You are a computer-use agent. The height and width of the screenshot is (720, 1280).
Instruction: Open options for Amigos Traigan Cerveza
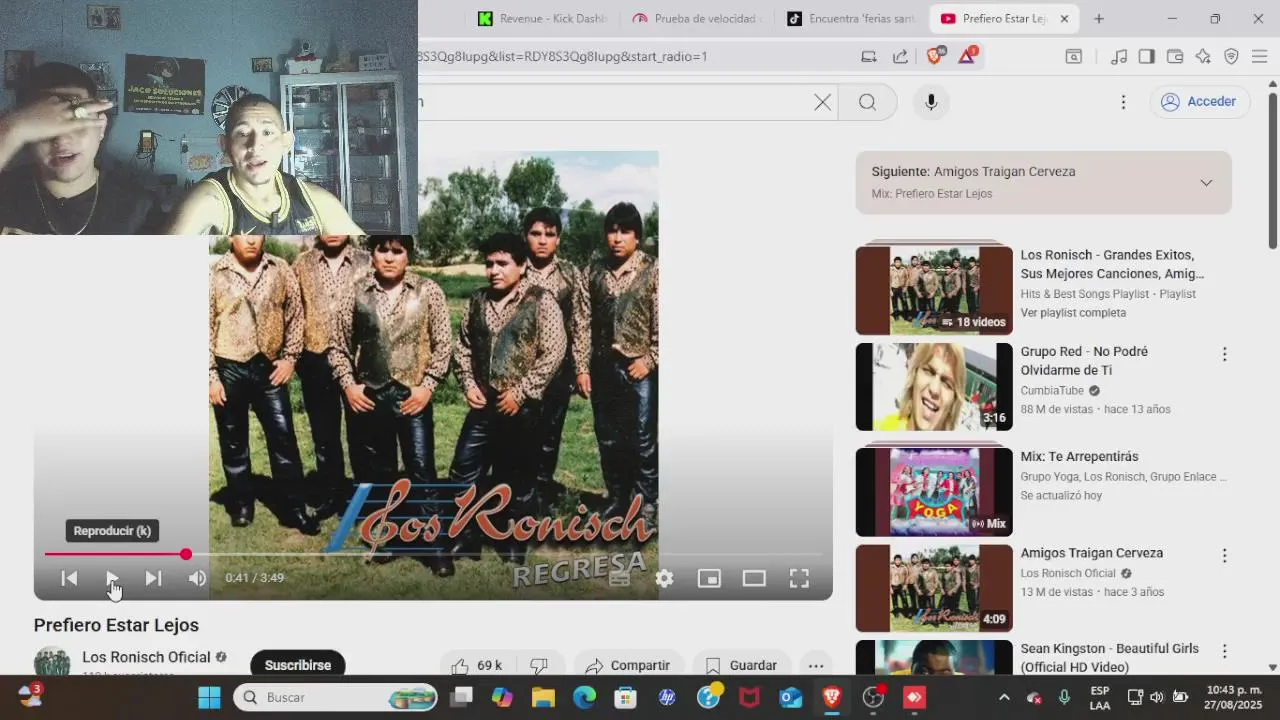coord(1224,555)
